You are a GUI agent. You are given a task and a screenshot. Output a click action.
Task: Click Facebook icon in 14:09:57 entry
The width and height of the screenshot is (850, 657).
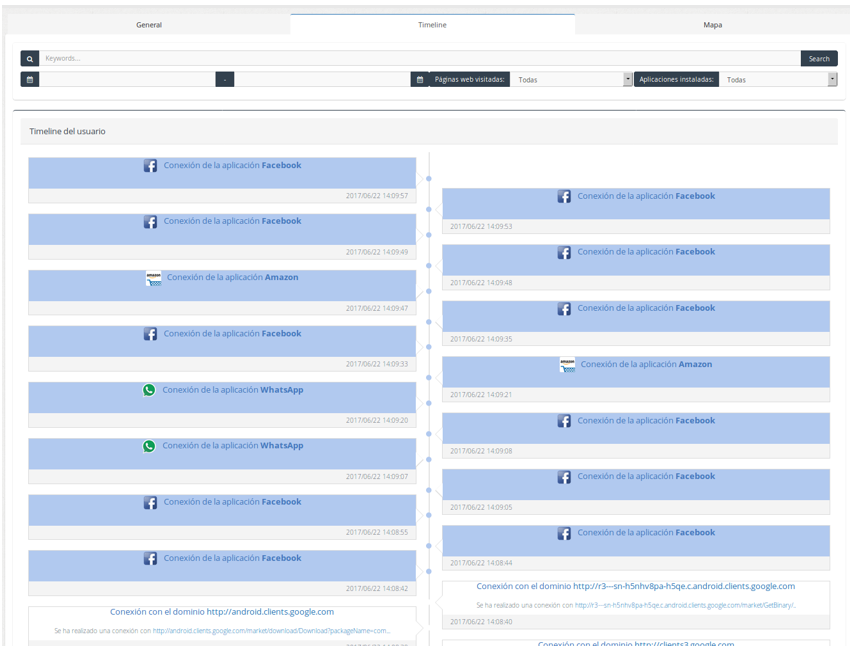point(150,166)
